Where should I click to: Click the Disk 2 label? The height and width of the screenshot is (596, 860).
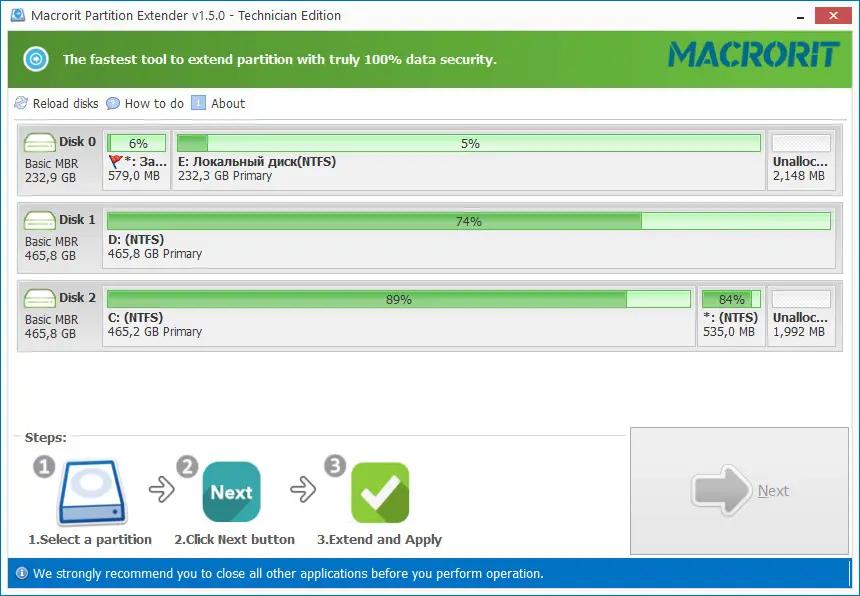point(77,297)
